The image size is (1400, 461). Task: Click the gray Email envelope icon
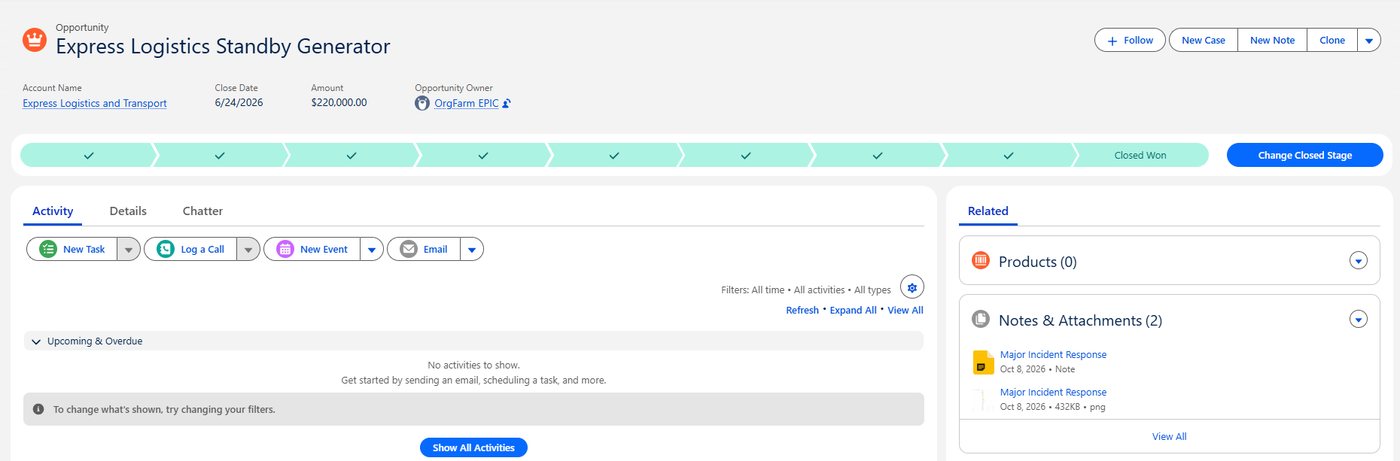click(408, 249)
